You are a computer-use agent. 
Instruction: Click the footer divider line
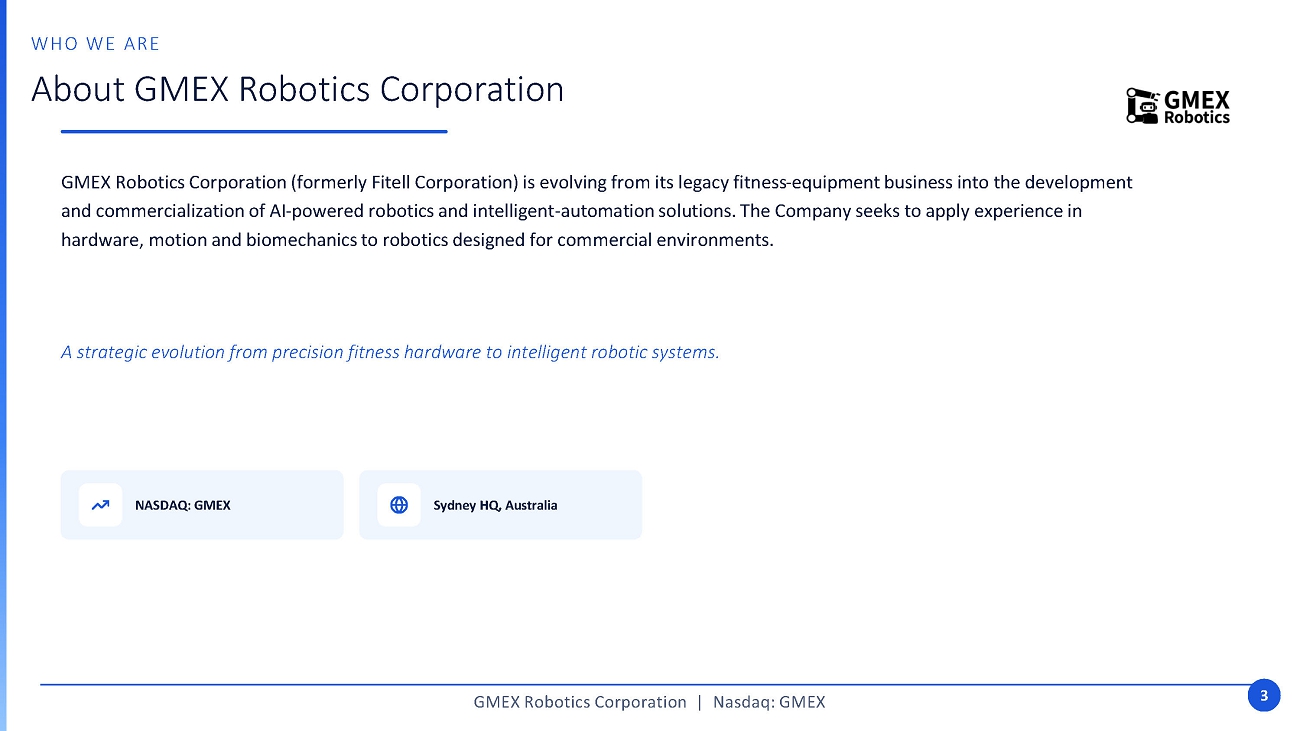tap(645, 685)
